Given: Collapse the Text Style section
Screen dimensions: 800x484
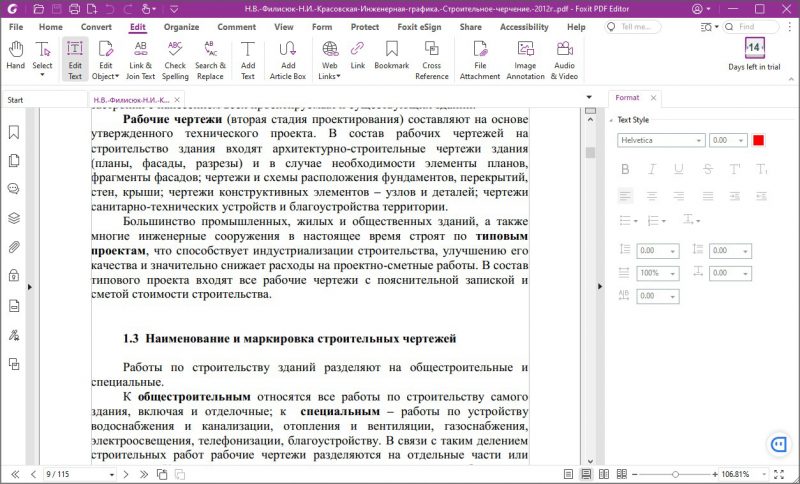Looking at the screenshot, I should [x=612, y=120].
